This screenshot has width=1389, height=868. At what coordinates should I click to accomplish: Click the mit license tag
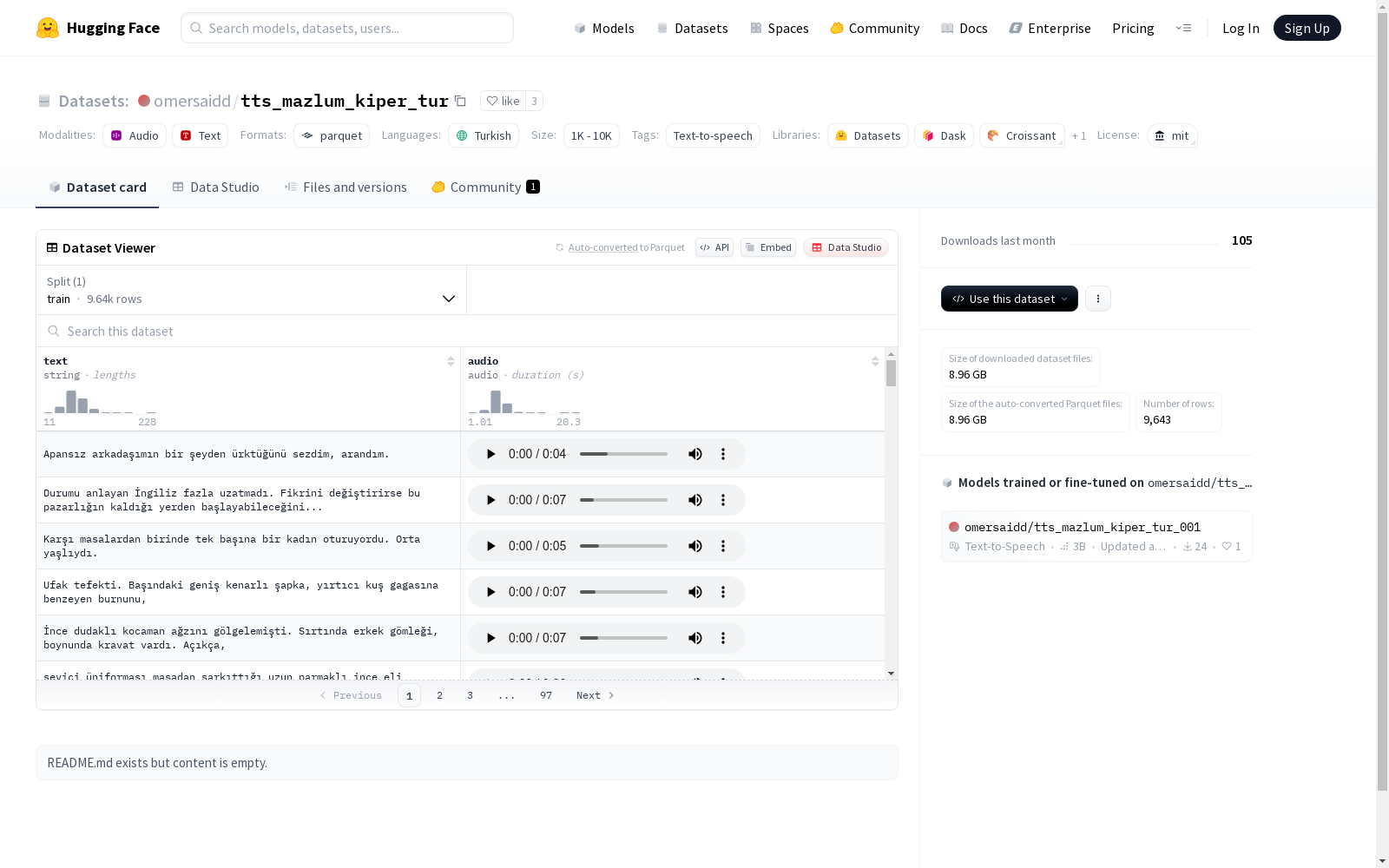coord(1172,135)
